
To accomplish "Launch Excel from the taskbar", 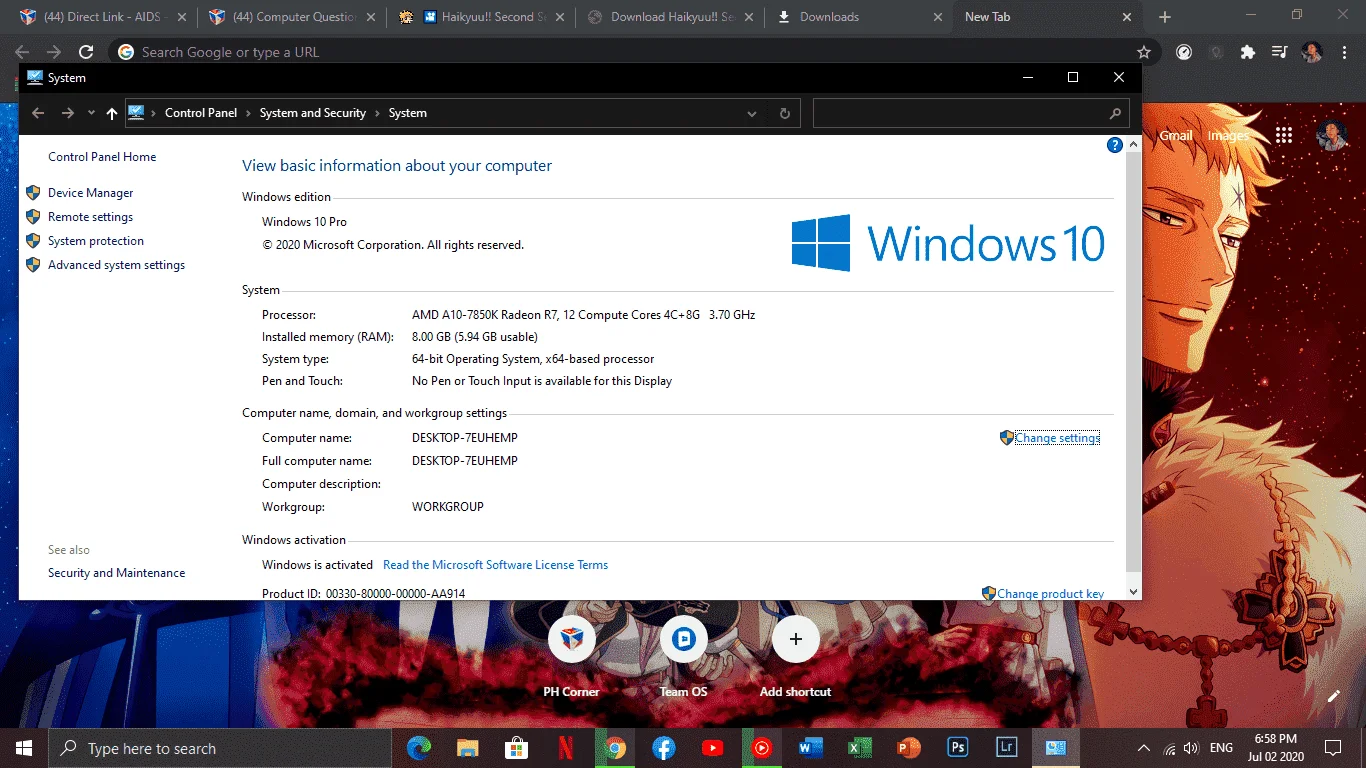I will click(x=859, y=748).
